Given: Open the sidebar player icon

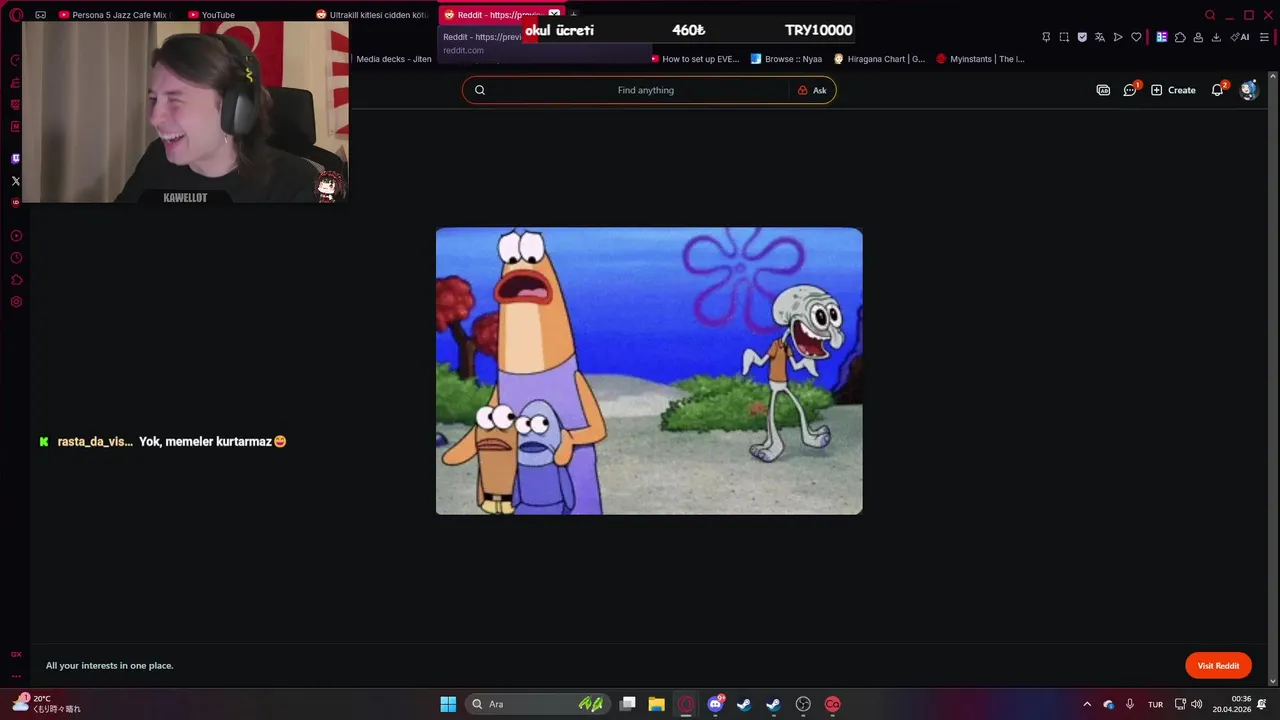Looking at the screenshot, I should (x=16, y=236).
